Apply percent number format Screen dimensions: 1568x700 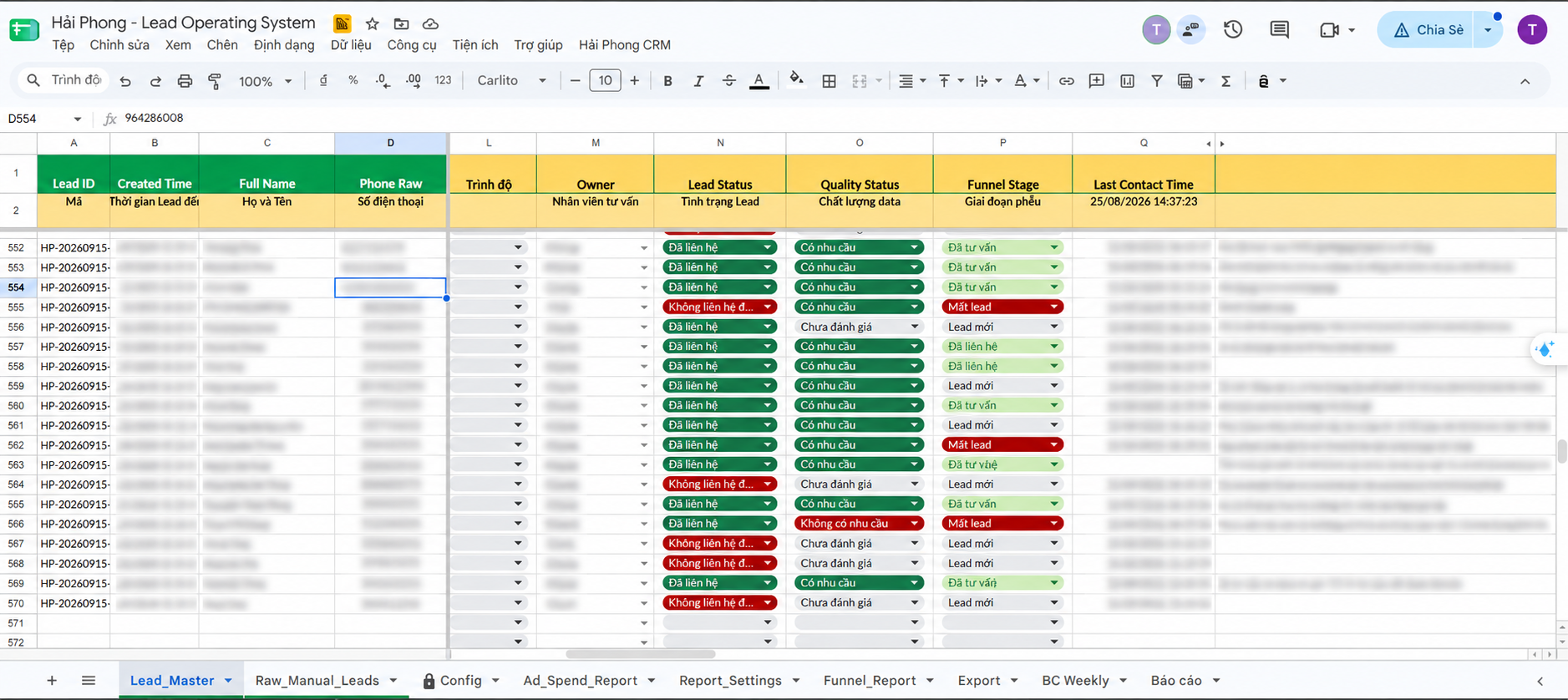point(353,80)
